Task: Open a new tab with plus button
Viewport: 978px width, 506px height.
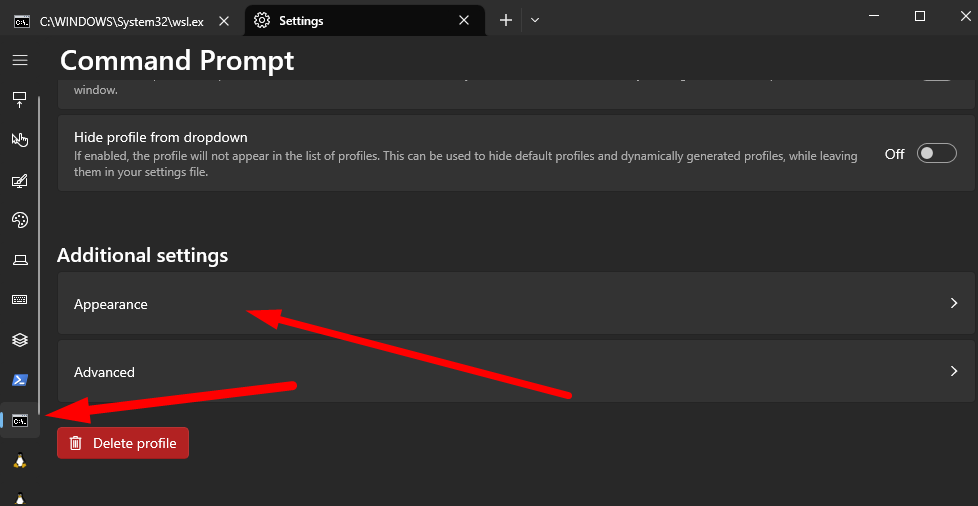Action: tap(506, 20)
